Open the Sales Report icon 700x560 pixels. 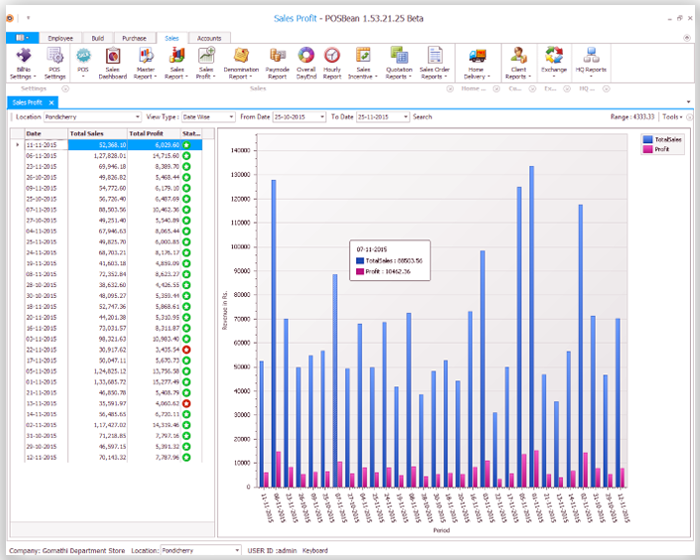(177, 64)
